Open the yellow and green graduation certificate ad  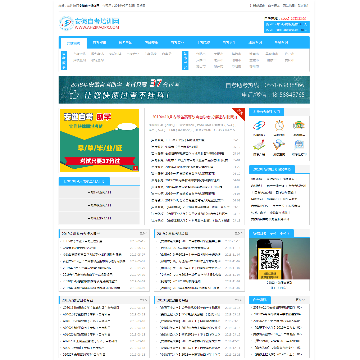[x=99, y=140]
